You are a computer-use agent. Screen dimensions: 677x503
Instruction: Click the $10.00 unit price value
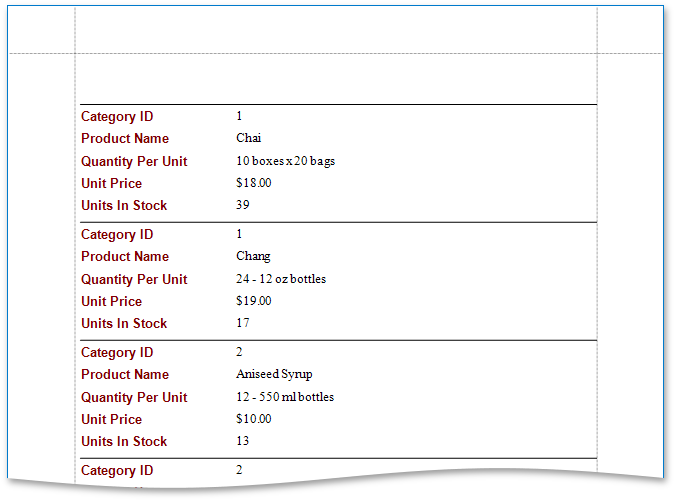coord(254,419)
